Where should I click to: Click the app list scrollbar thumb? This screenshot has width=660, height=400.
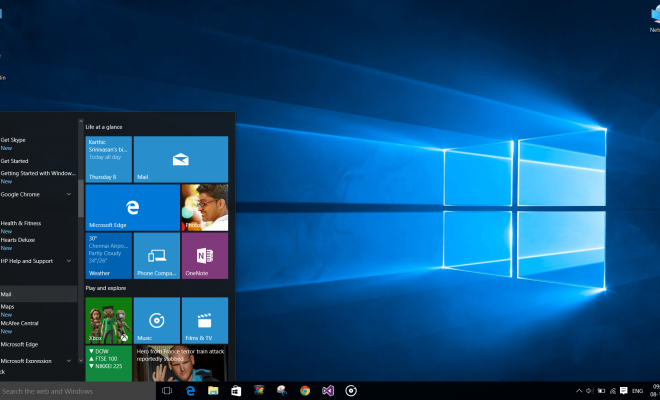[x=81, y=199]
